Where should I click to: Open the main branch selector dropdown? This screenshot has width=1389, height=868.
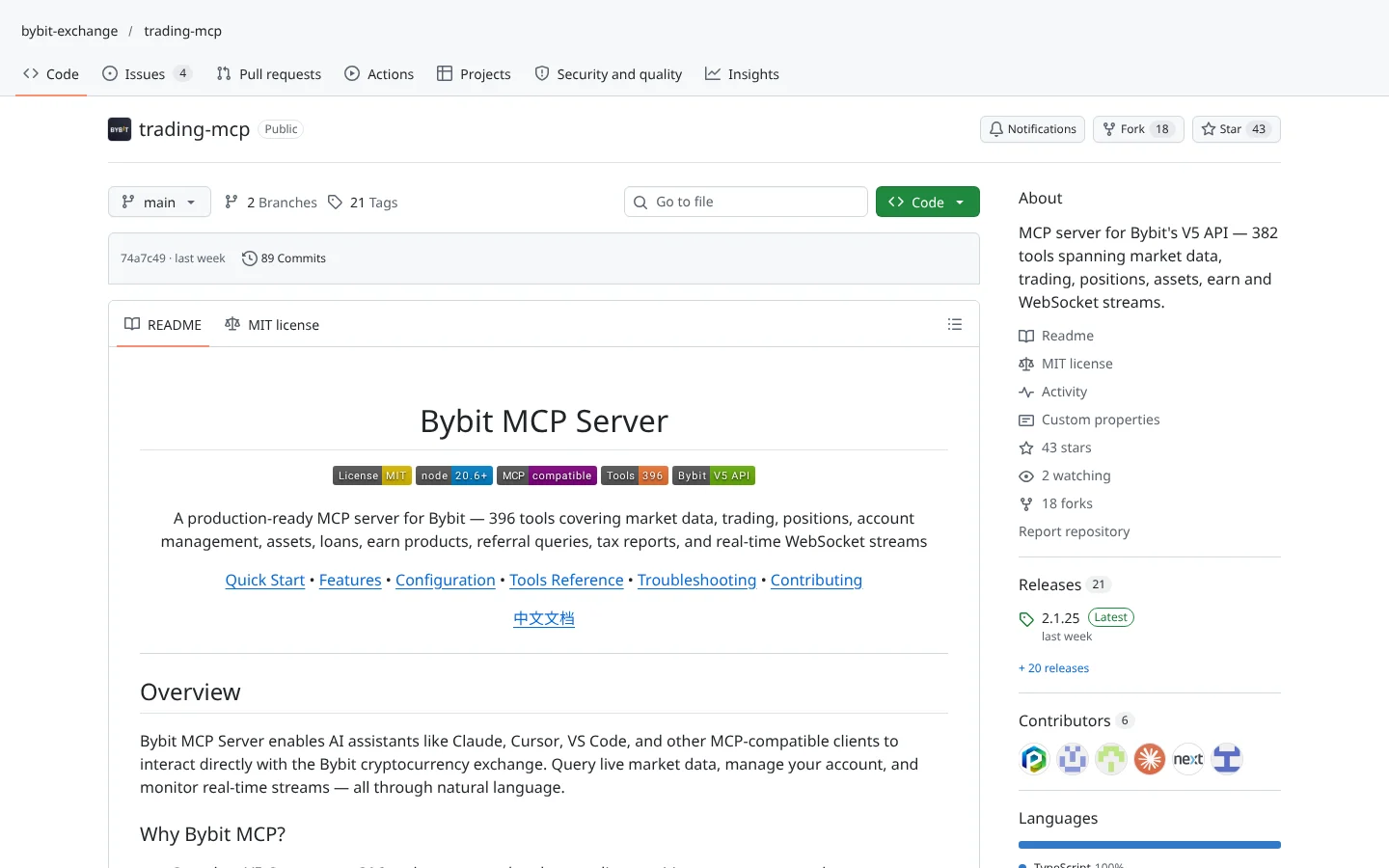(159, 202)
